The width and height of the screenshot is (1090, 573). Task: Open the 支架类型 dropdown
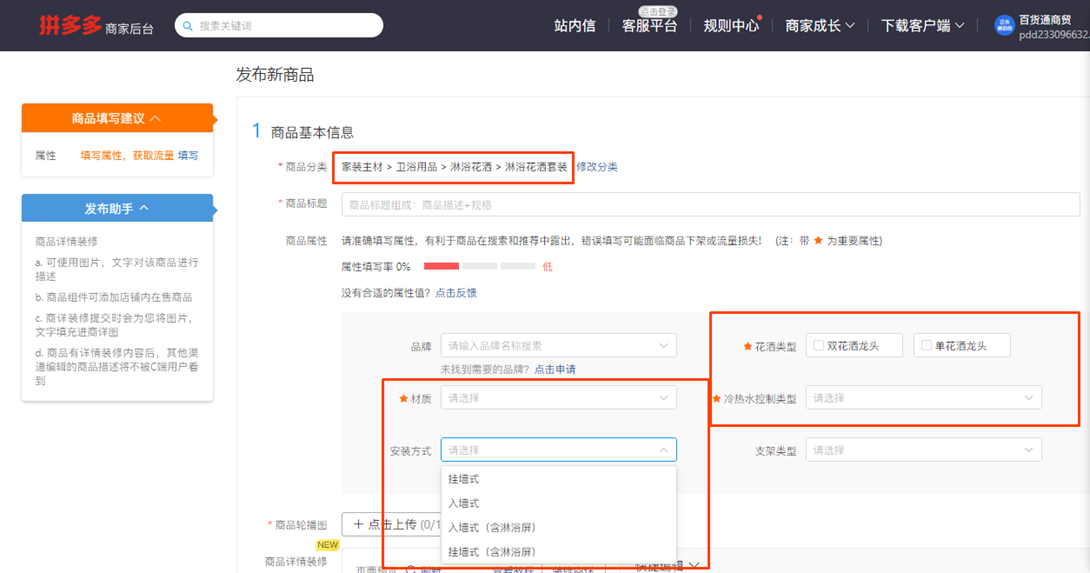tap(923, 450)
